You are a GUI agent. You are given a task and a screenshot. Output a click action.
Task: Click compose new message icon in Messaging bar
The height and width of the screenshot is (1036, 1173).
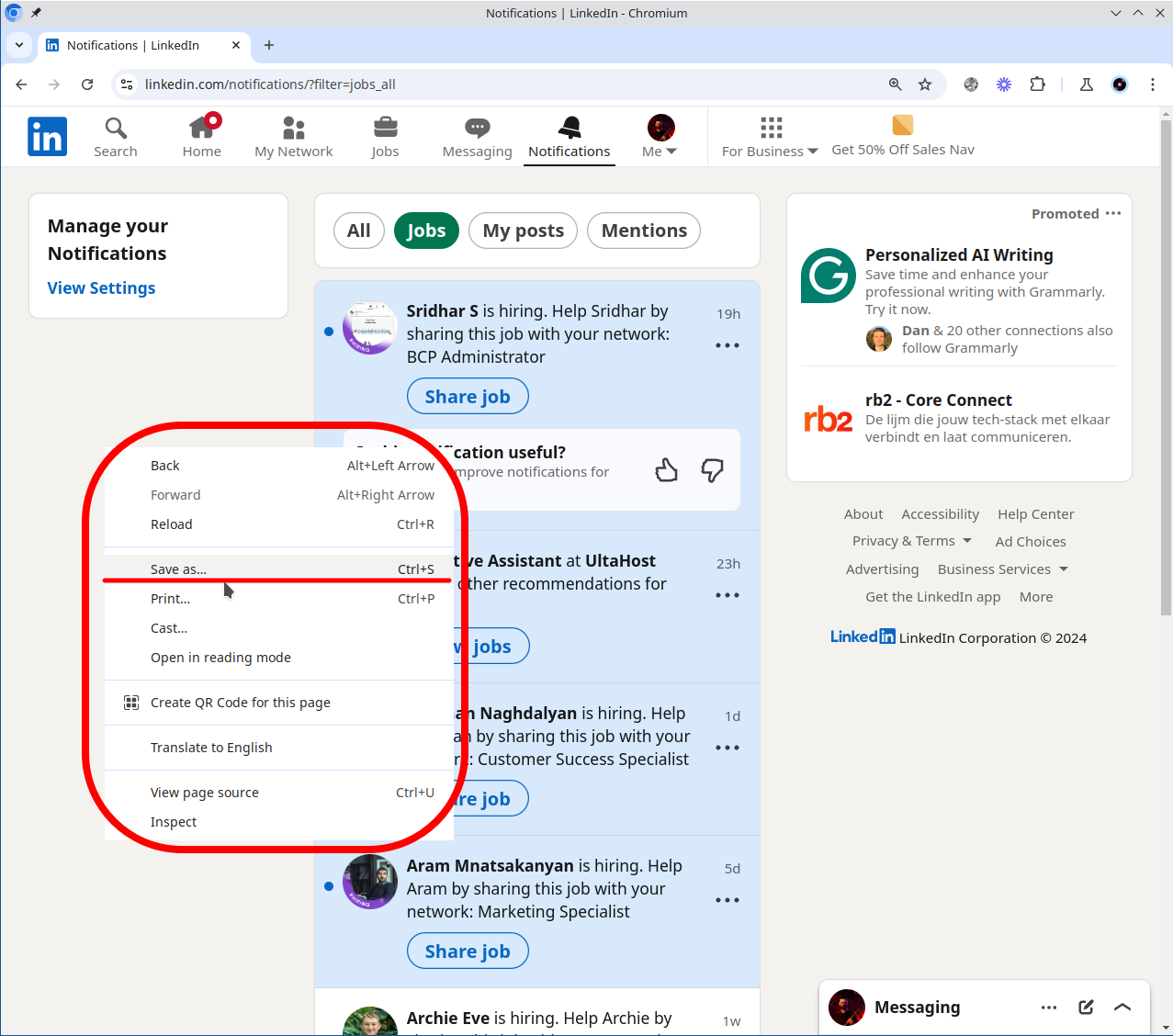coord(1086,1008)
